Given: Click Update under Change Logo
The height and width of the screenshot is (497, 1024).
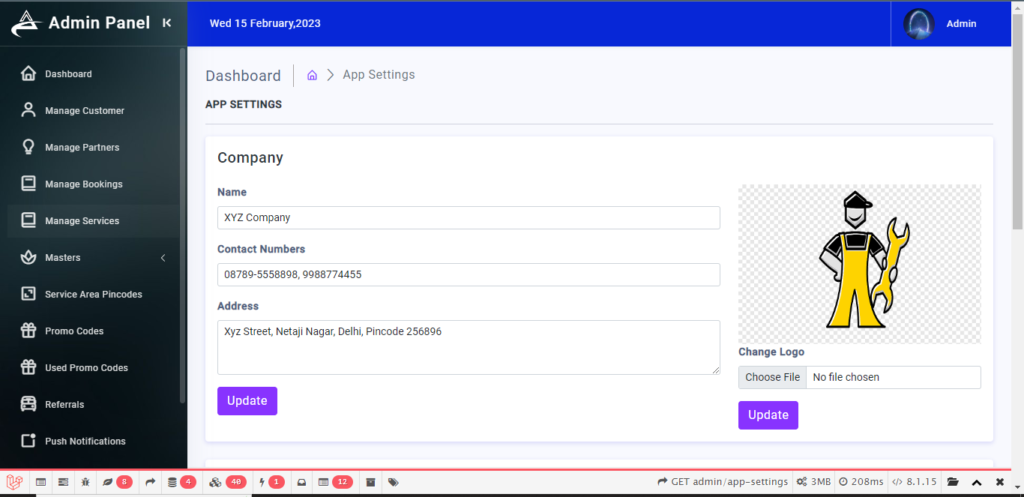Looking at the screenshot, I should coord(768,415).
